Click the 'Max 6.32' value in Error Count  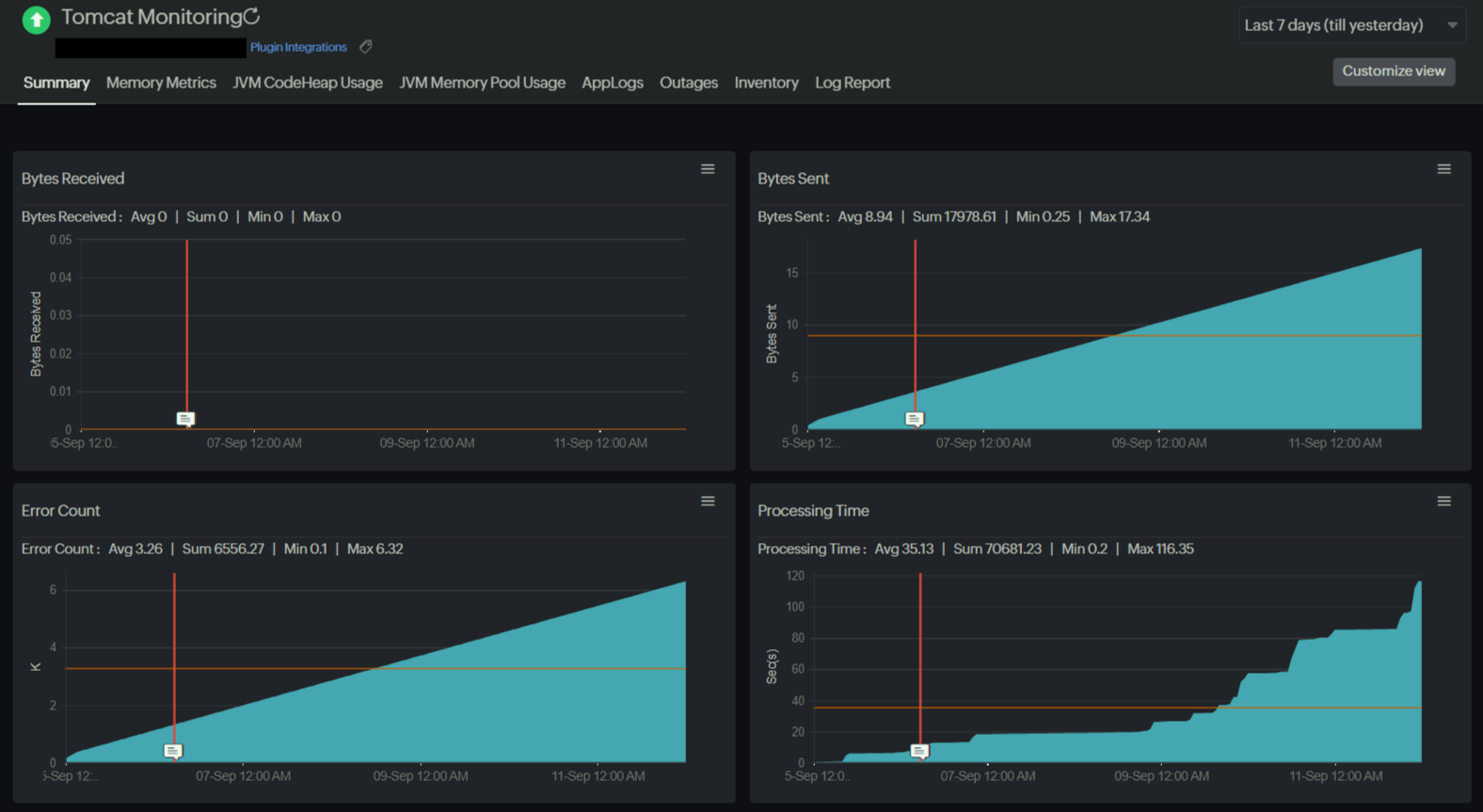pyautogui.click(x=375, y=549)
